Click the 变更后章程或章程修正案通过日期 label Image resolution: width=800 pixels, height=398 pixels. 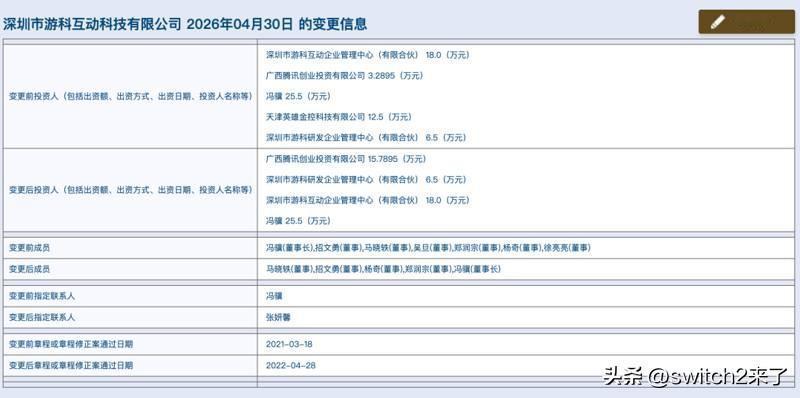coord(70,365)
